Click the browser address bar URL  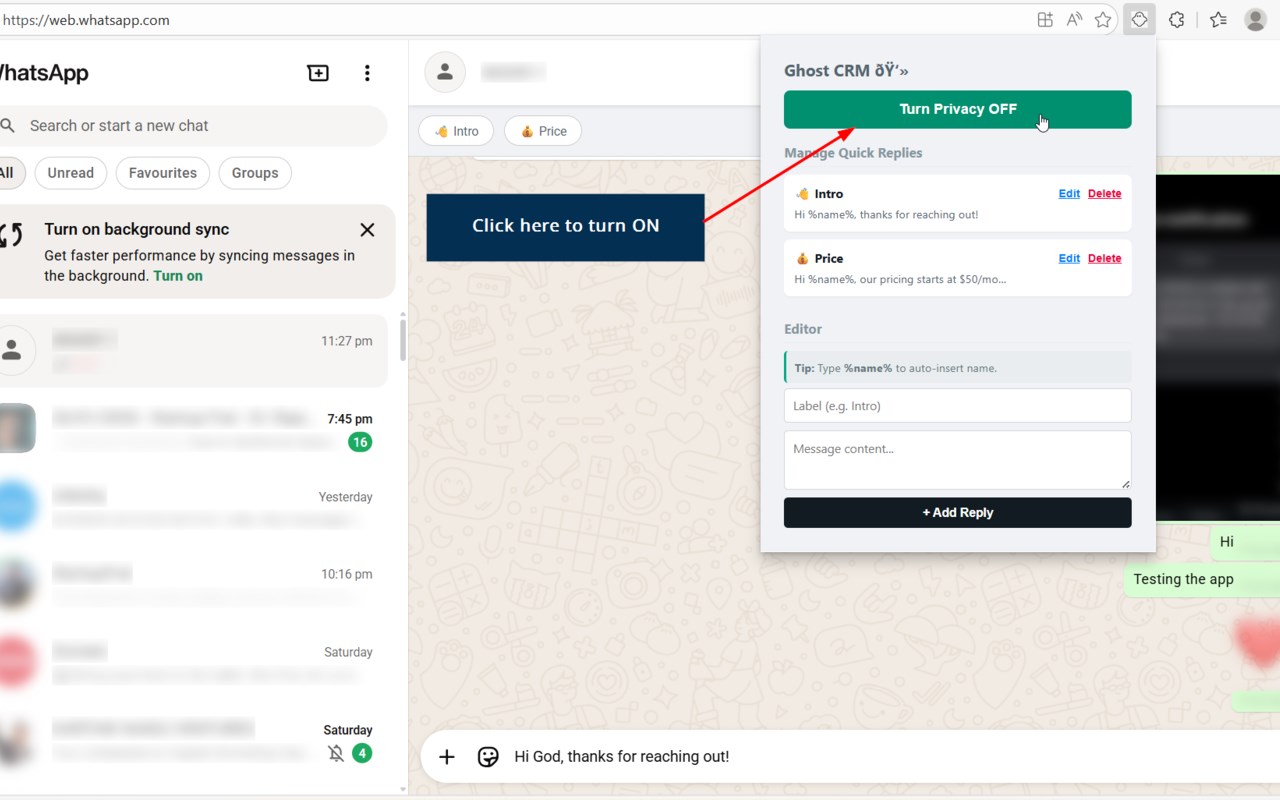(x=85, y=20)
